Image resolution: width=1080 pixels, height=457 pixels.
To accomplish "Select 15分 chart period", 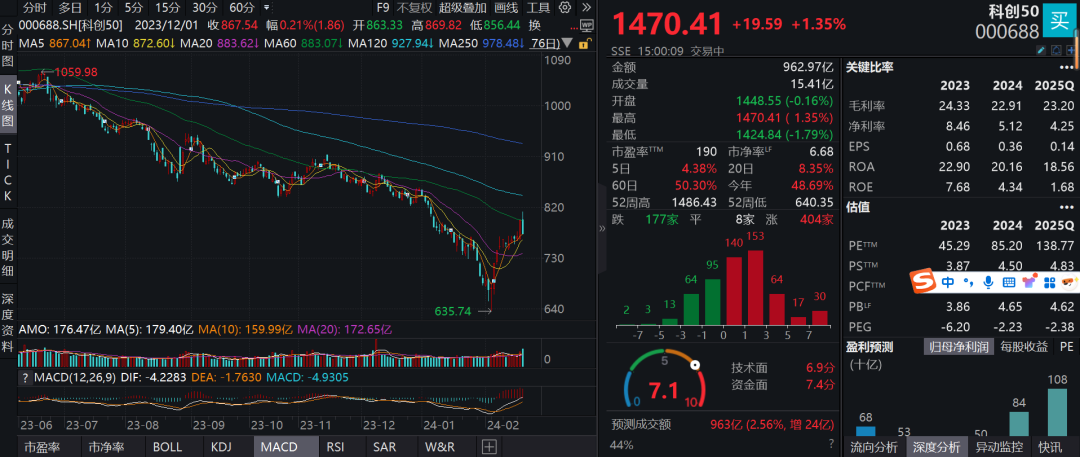I will [x=167, y=8].
